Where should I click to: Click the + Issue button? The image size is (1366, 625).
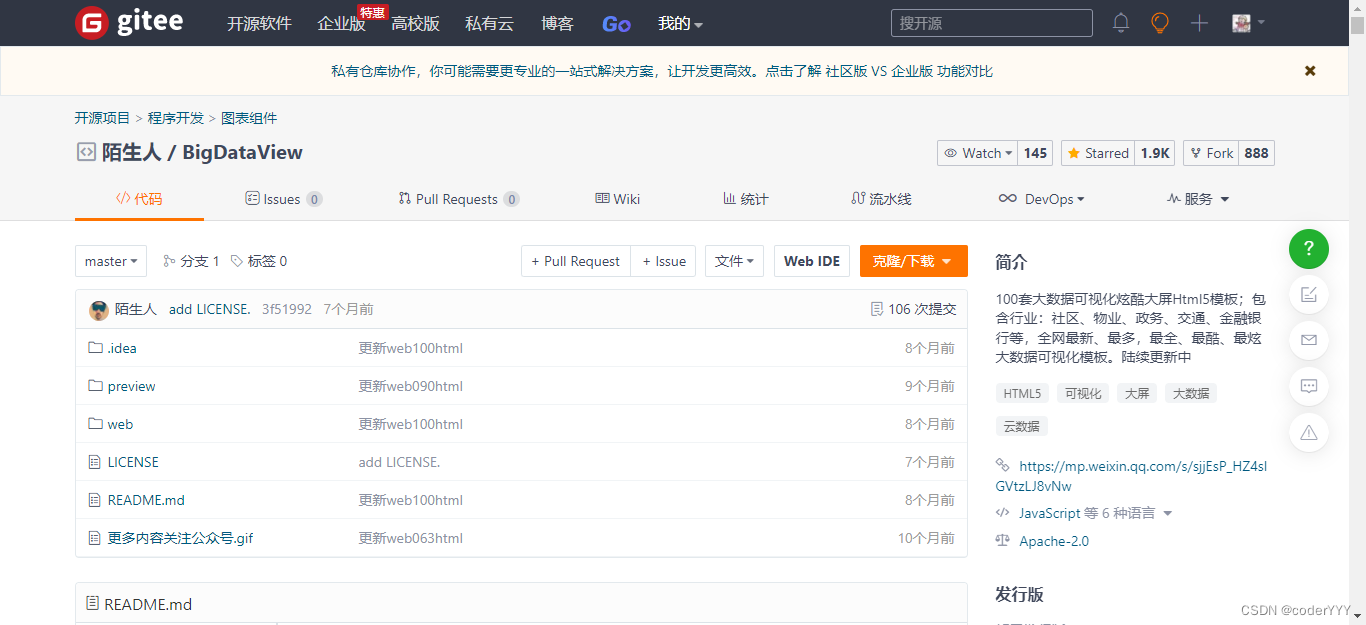[x=664, y=261]
